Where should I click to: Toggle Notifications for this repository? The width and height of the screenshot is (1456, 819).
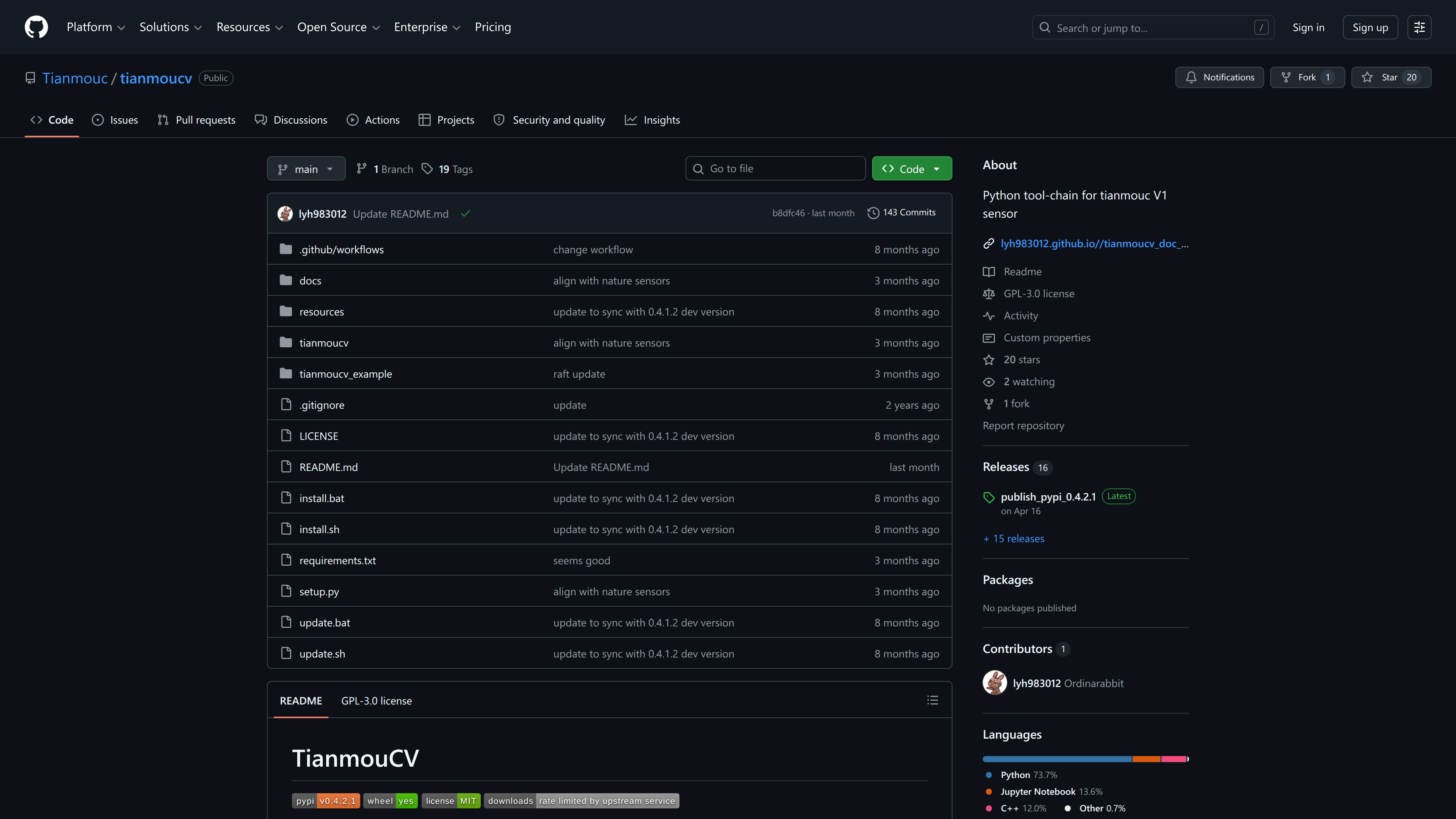1220,77
